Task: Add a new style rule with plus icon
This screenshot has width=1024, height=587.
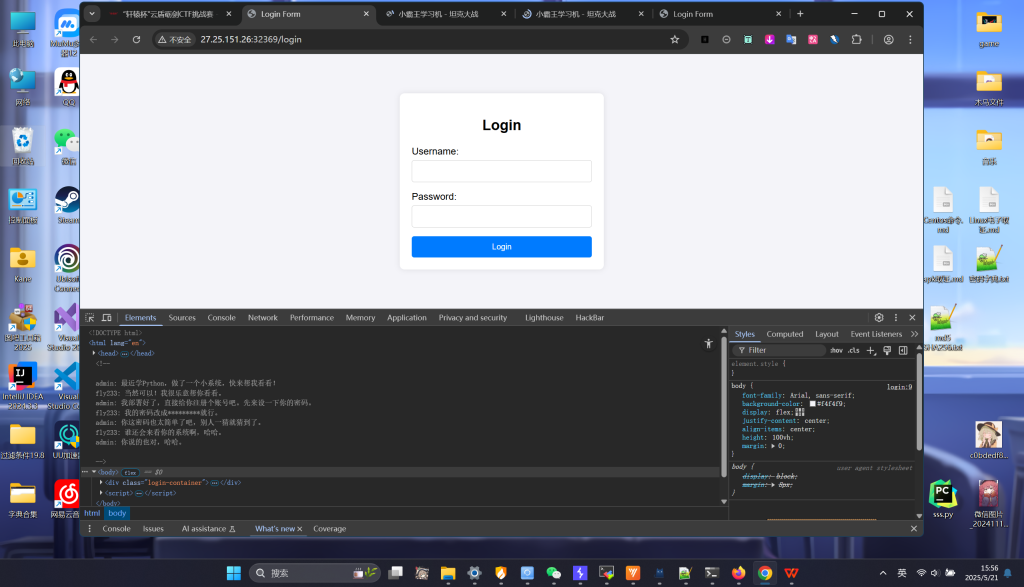Action: (x=871, y=351)
